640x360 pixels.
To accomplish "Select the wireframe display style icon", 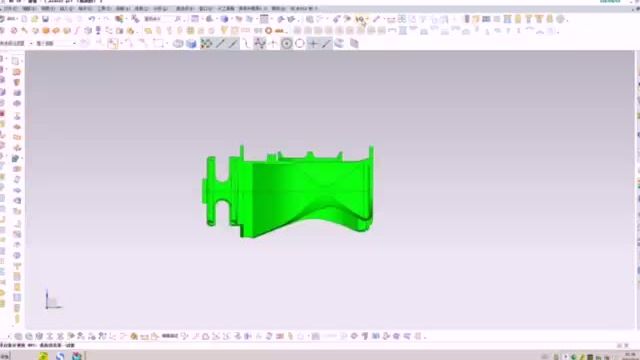I will [178, 43].
